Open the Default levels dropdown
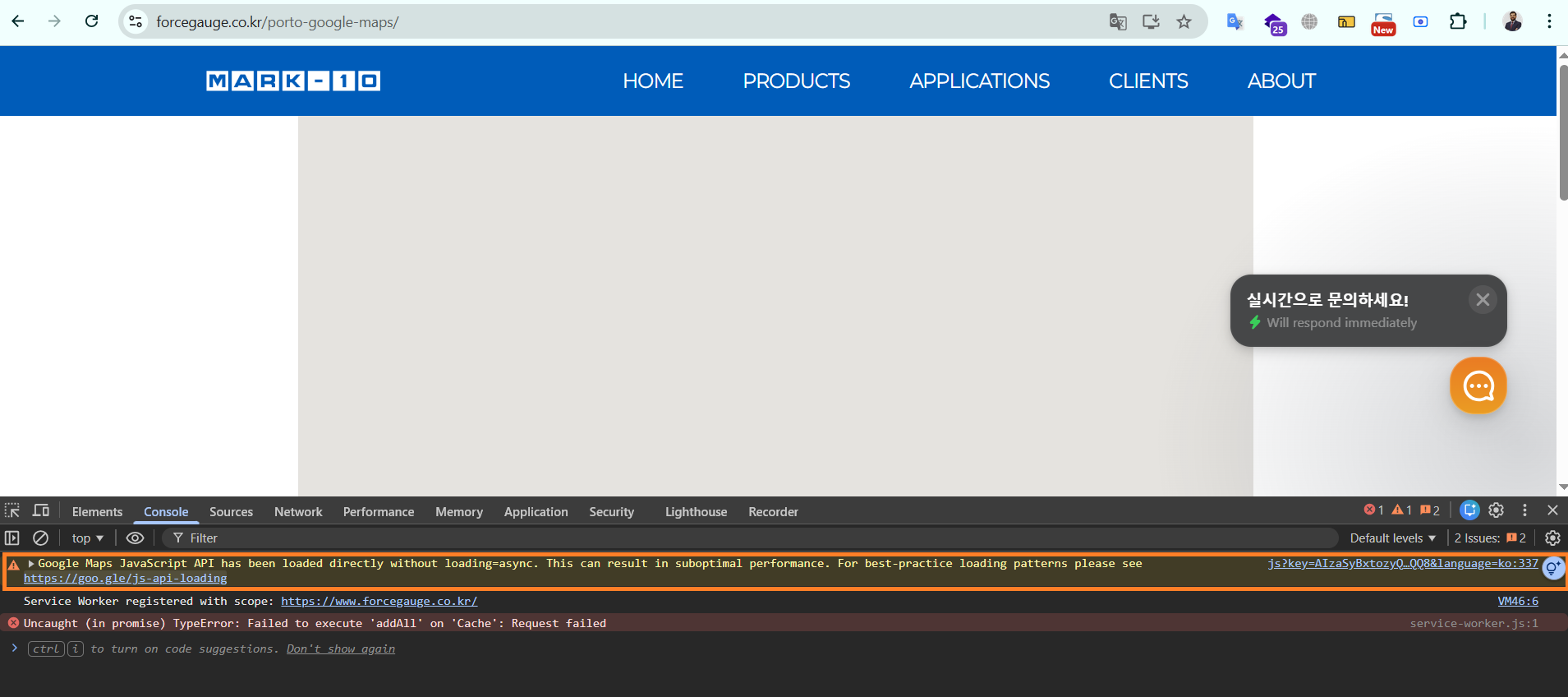 [x=1393, y=538]
